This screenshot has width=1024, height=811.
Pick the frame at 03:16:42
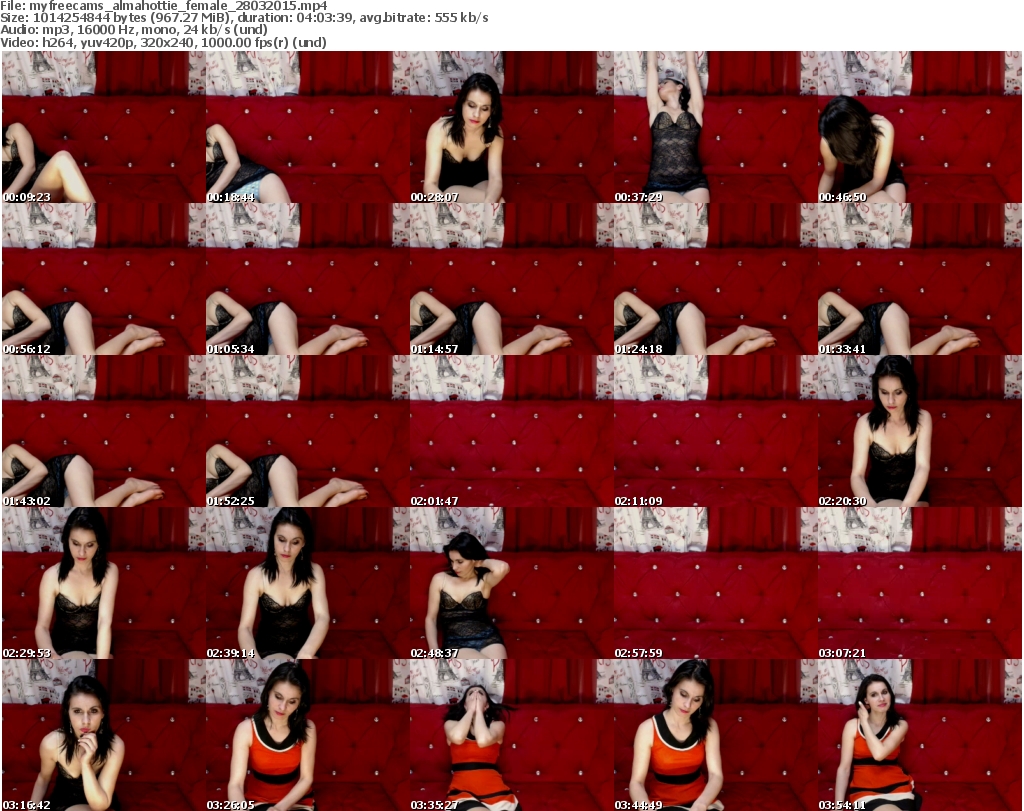[104, 735]
